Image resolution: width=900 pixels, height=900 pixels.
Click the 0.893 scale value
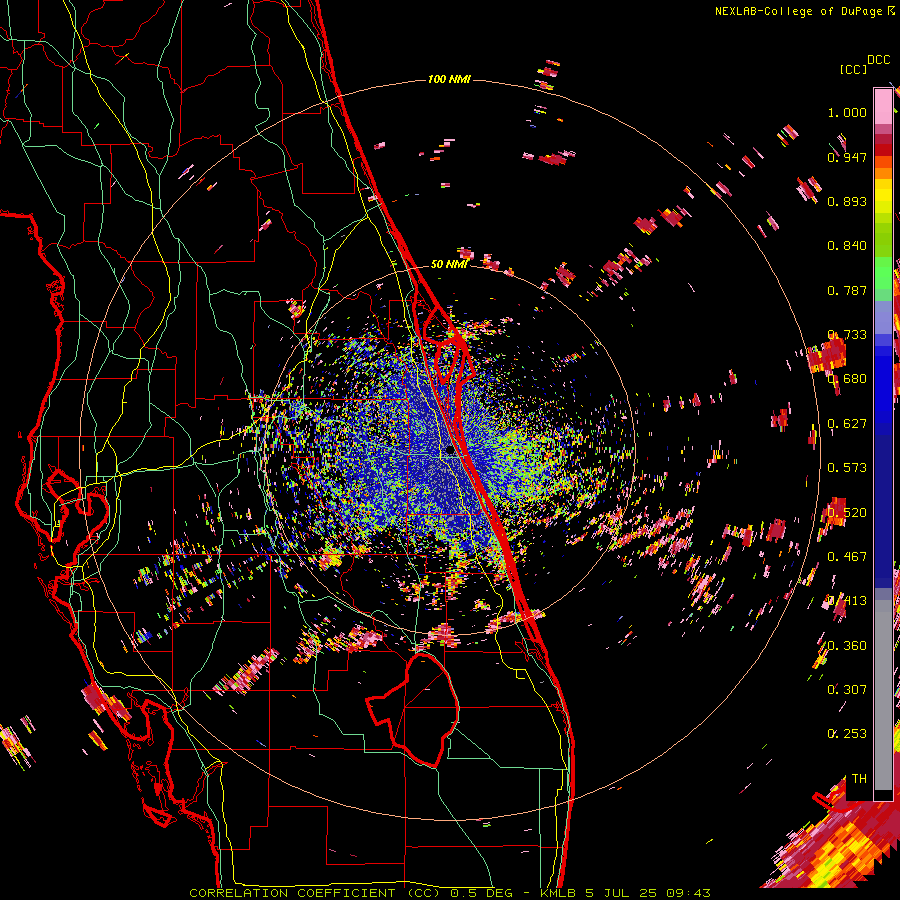tap(847, 201)
